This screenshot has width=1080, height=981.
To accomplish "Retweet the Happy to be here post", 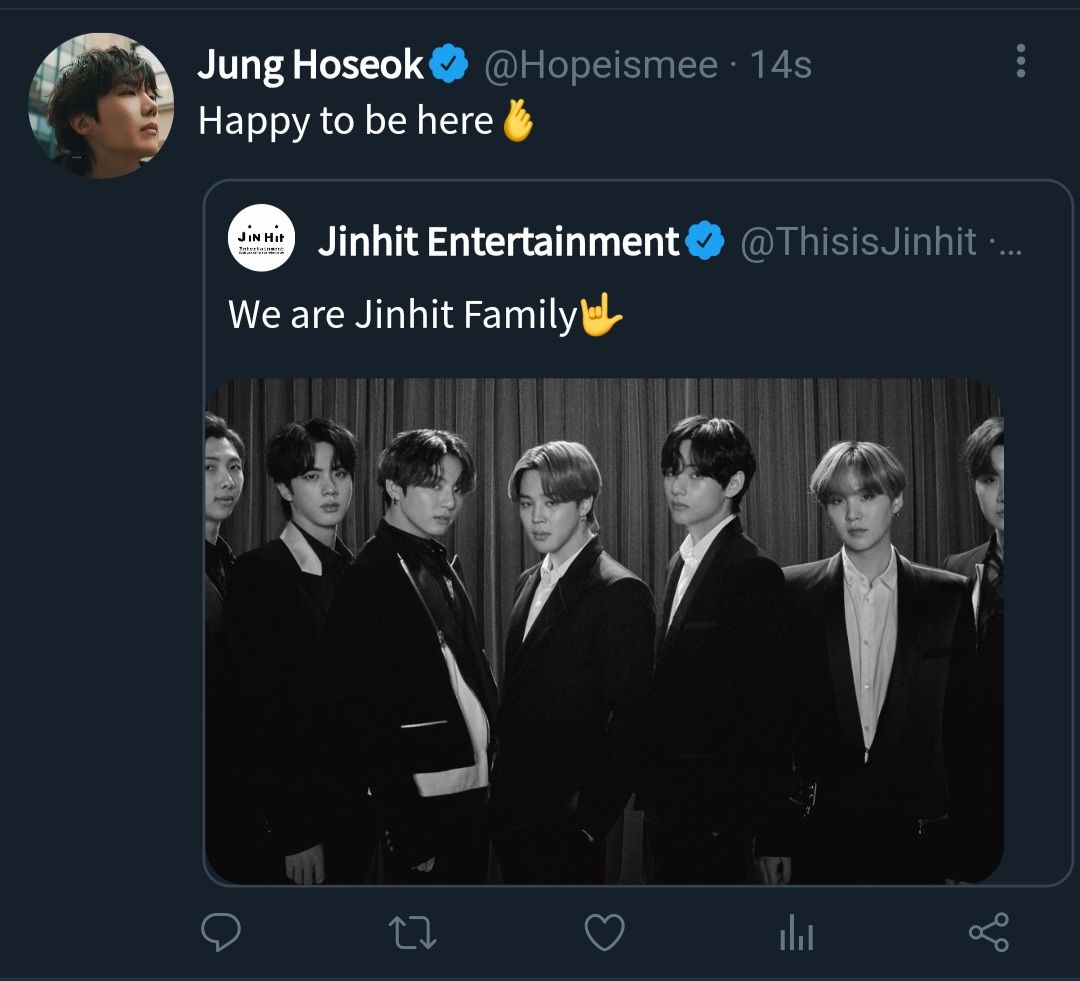I will [412, 933].
